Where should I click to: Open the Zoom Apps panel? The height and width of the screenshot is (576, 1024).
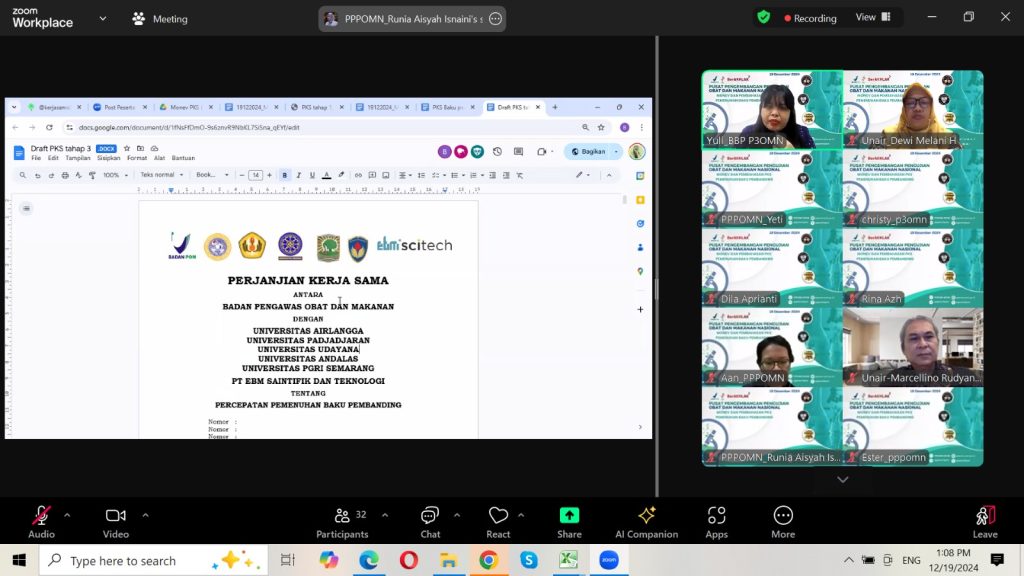tap(716, 521)
